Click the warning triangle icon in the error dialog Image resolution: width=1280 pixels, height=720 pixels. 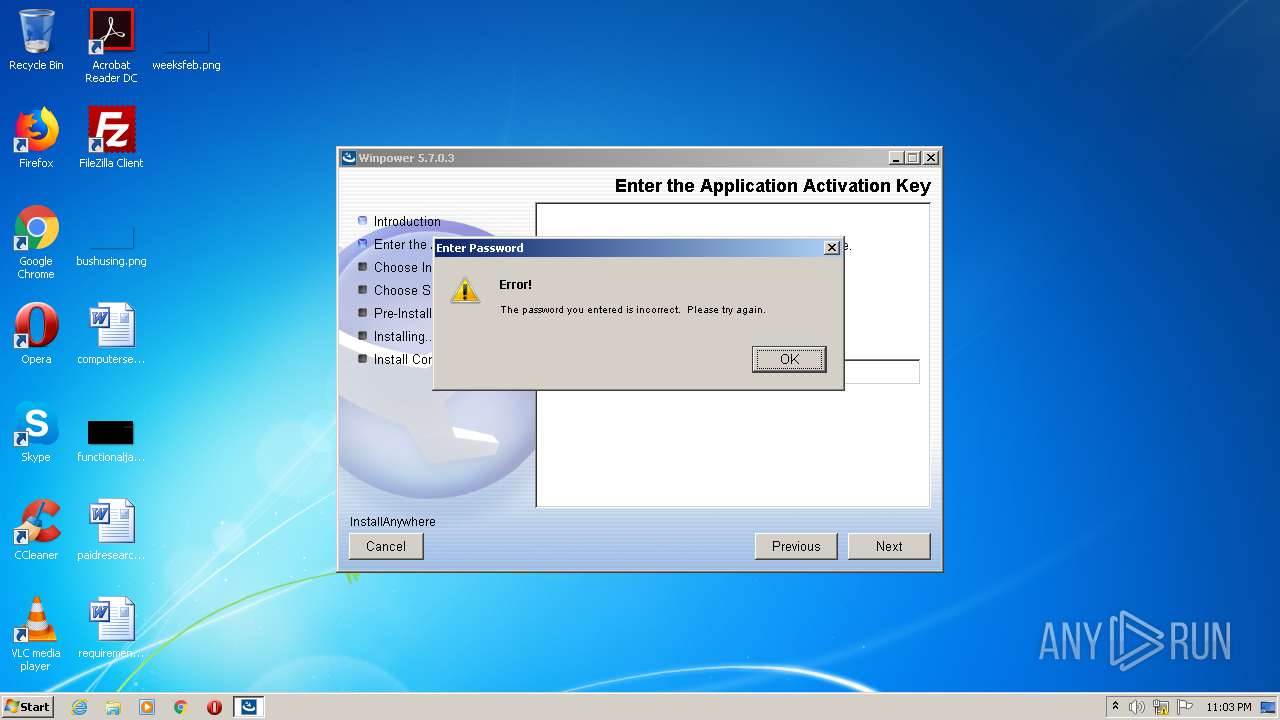[x=465, y=291]
